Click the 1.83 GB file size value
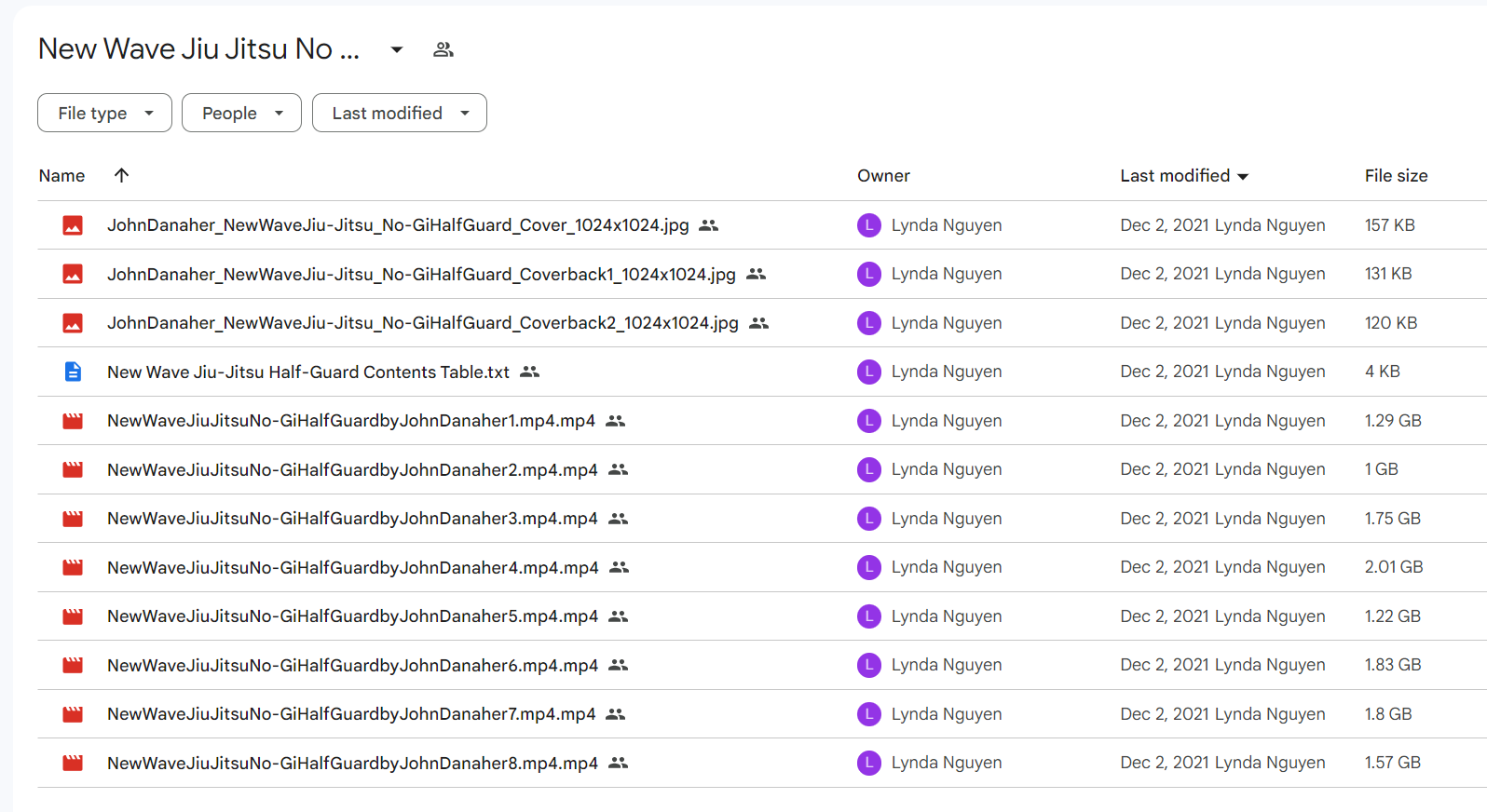The image size is (1487, 812). point(1393,665)
